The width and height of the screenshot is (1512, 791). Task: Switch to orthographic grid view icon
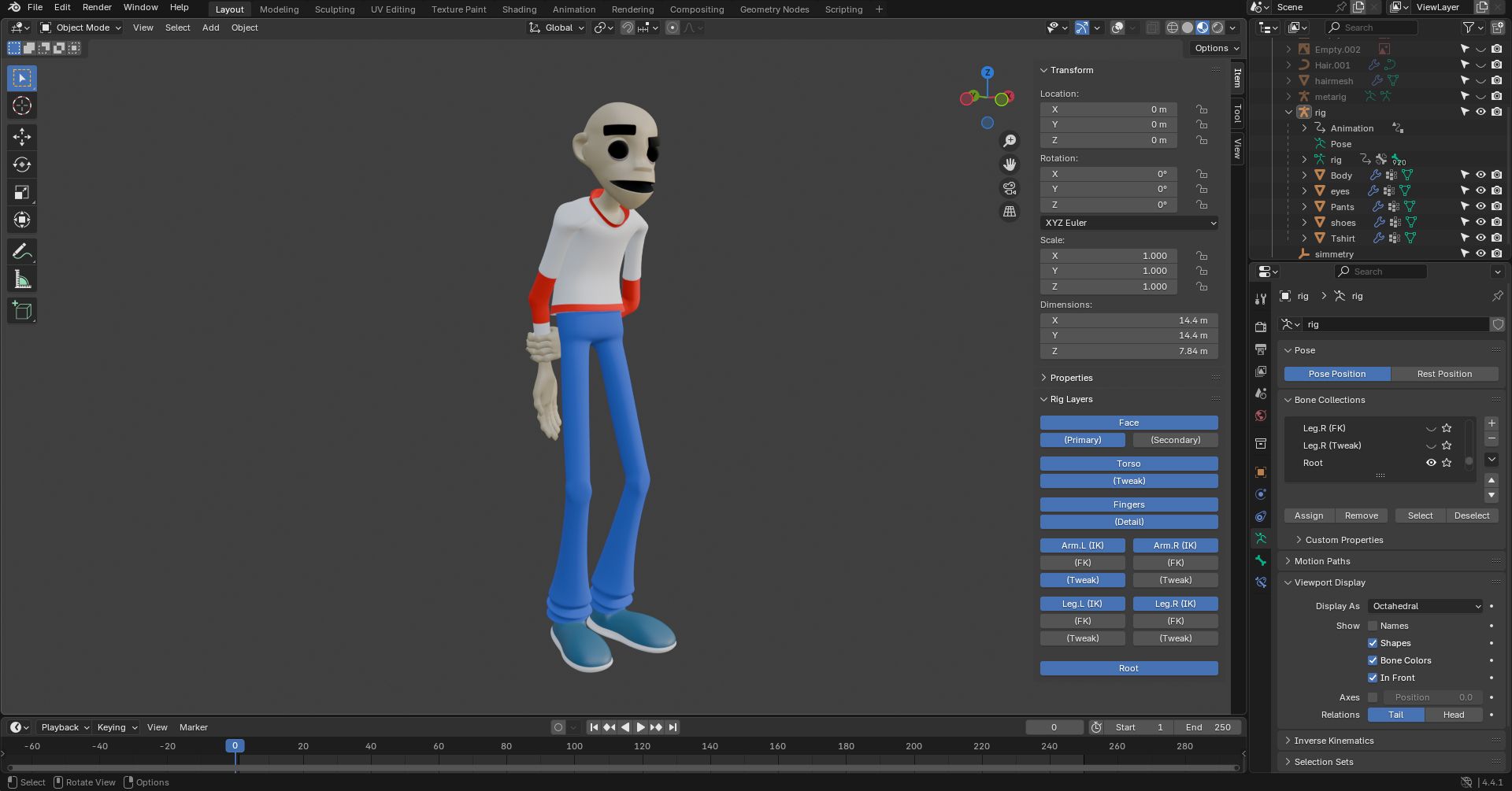pos(1010,212)
